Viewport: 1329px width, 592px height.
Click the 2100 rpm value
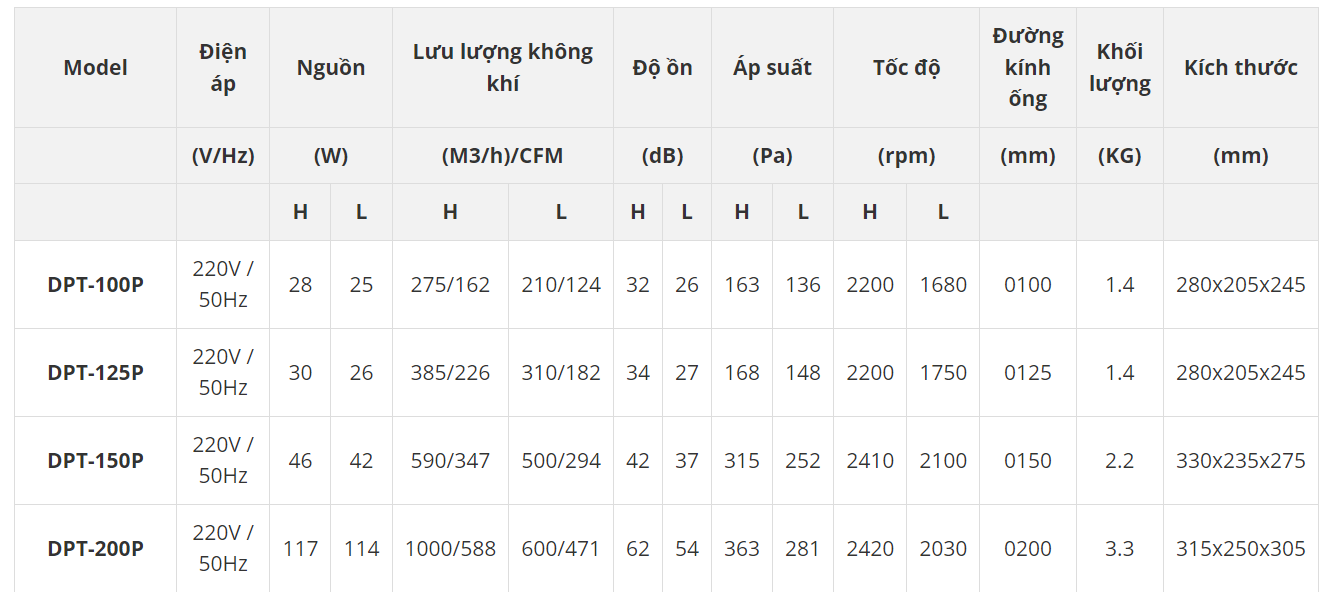(x=943, y=461)
